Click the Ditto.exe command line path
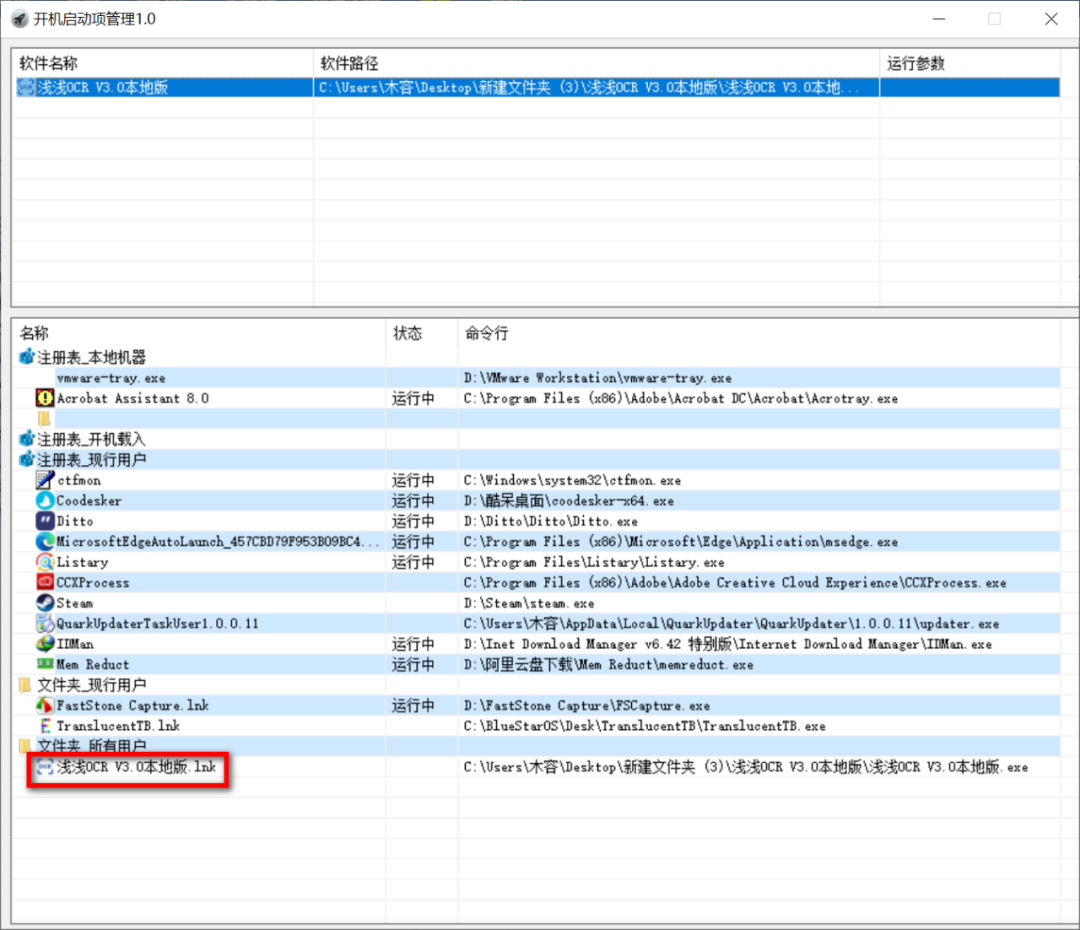The height and width of the screenshot is (930, 1080). coord(550,521)
